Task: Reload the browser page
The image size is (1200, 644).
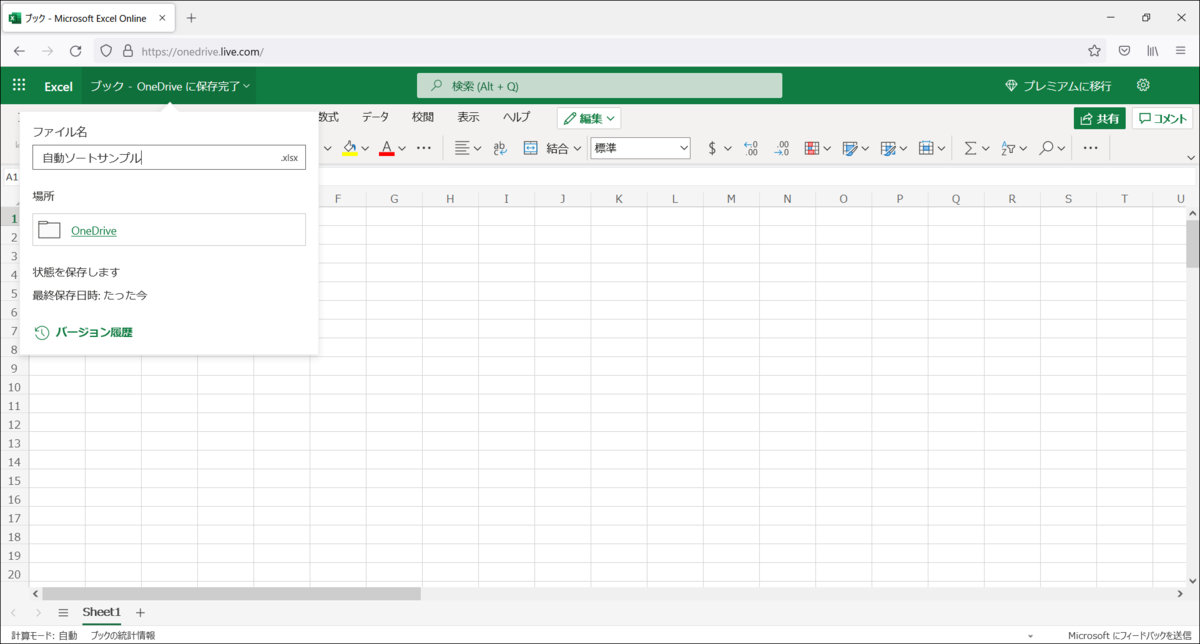Action: point(75,50)
